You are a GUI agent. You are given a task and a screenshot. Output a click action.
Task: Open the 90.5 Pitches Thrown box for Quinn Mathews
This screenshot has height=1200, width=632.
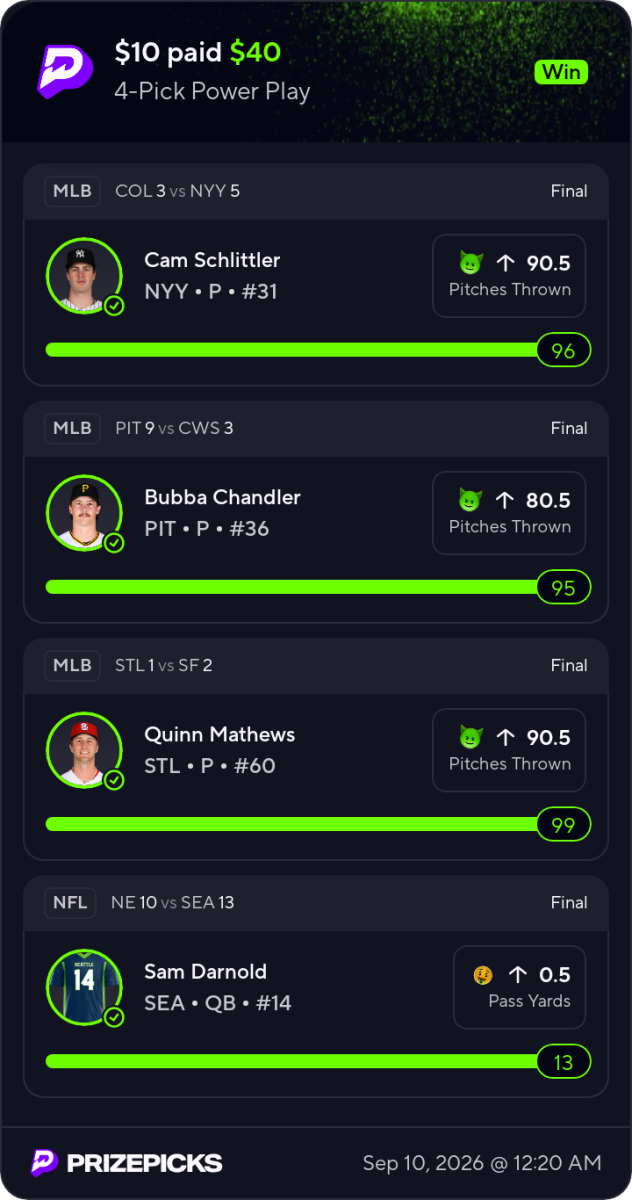[509, 750]
